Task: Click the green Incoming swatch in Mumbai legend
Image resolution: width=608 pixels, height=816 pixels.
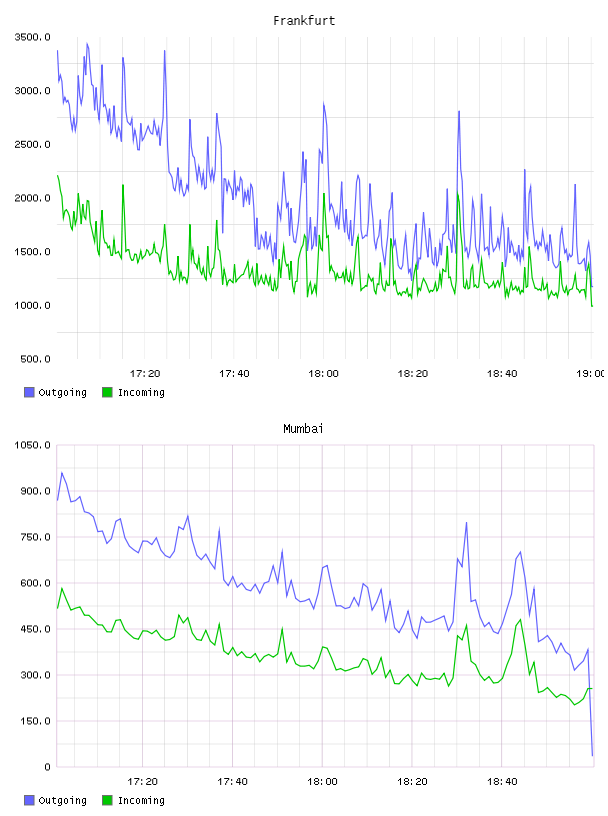Action: point(107,800)
